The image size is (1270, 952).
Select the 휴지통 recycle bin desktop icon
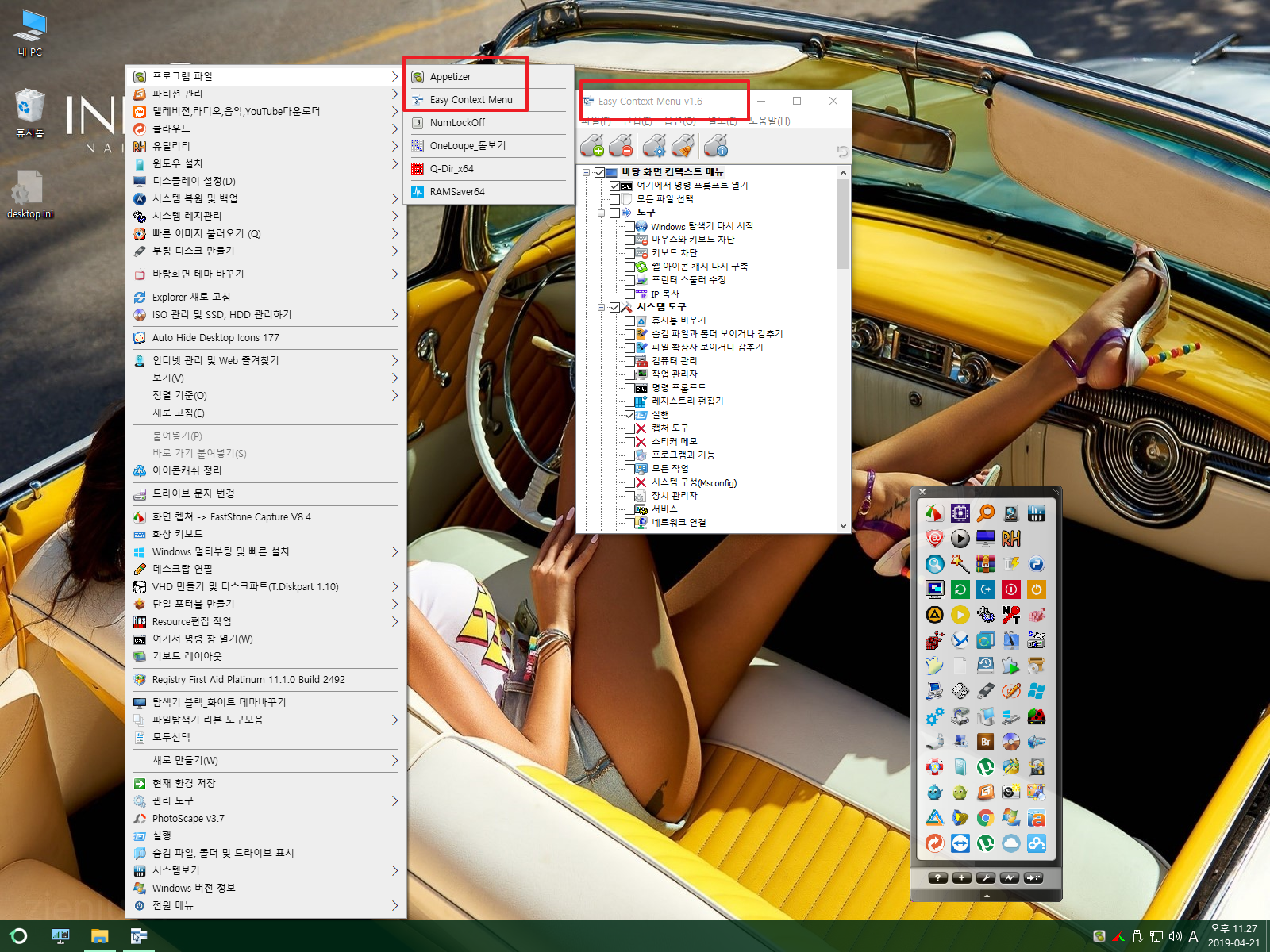(29, 114)
